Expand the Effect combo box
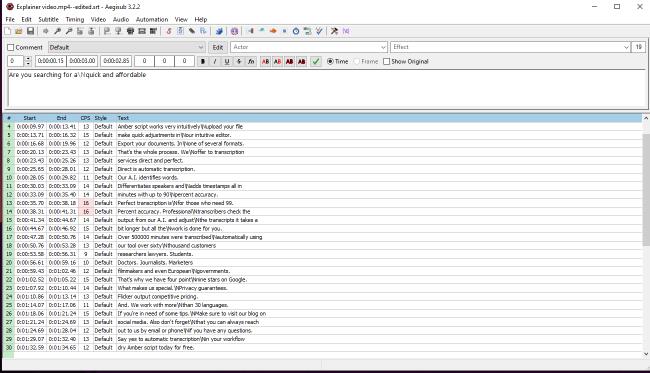The height and width of the screenshot is (373, 650). tap(626, 47)
